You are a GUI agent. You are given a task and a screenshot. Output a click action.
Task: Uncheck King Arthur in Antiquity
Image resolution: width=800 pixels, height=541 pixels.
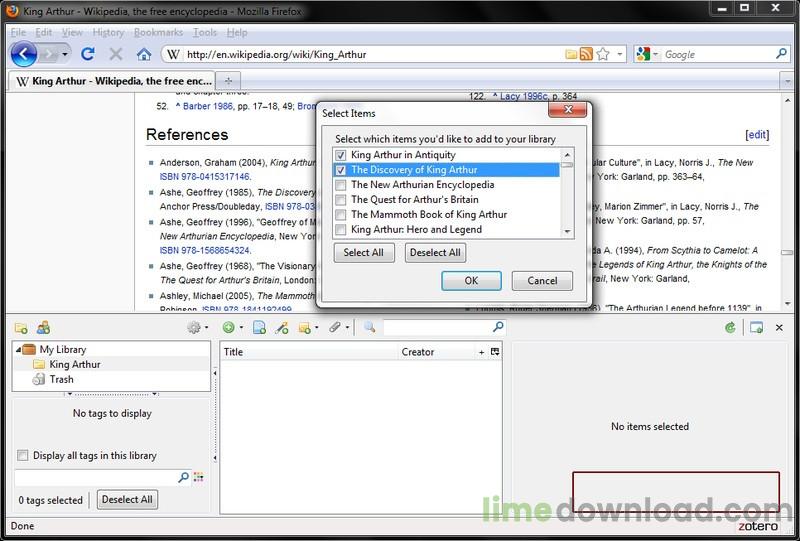click(341, 155)
